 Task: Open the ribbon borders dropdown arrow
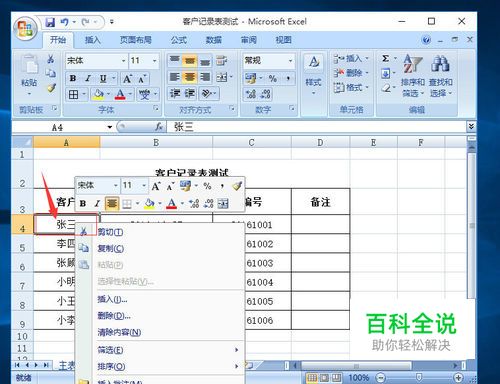[84, 94]
